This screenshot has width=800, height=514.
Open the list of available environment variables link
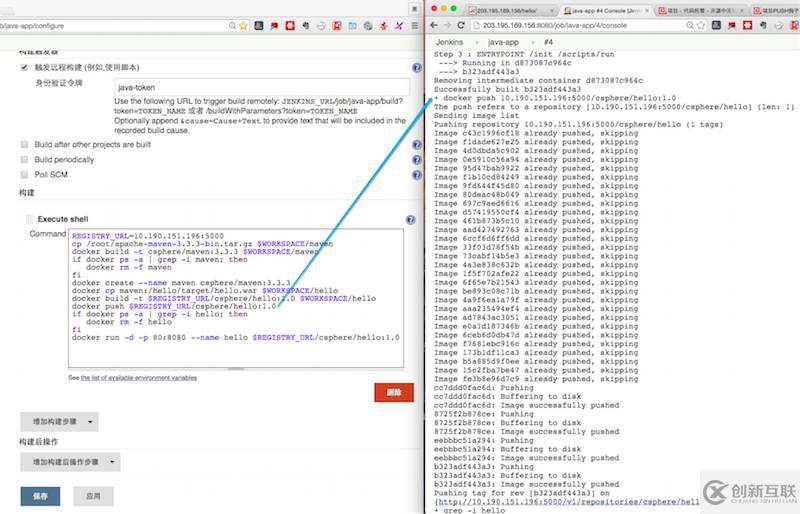(139, 378)
